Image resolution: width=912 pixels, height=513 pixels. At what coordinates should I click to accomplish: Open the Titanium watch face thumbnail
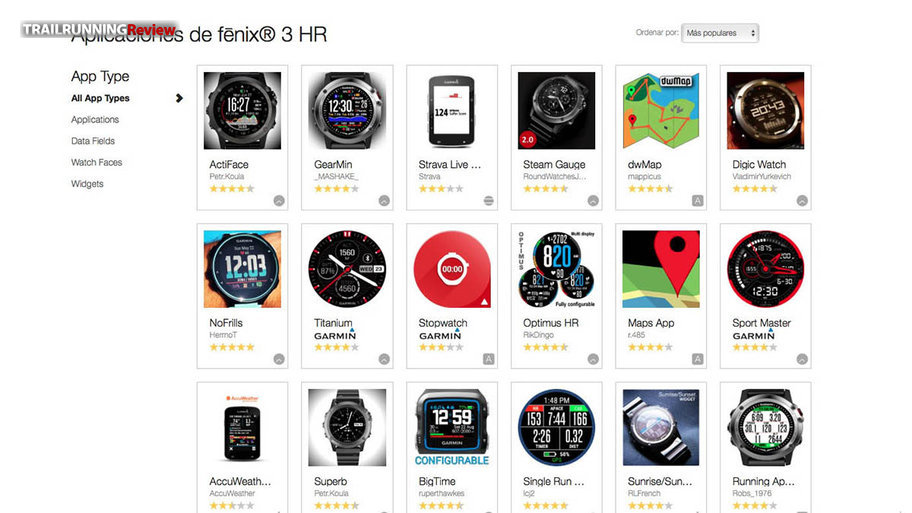(x=347, y=269)
